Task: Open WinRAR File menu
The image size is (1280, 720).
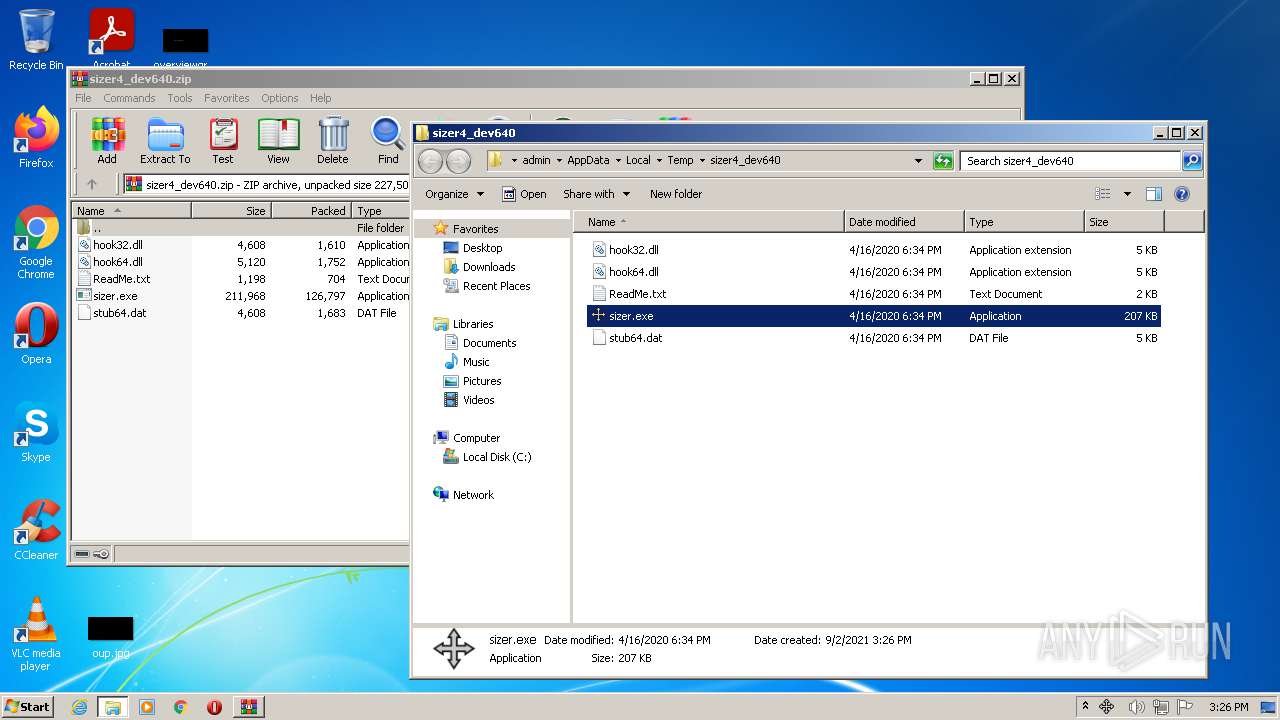Action: (83, 98)
